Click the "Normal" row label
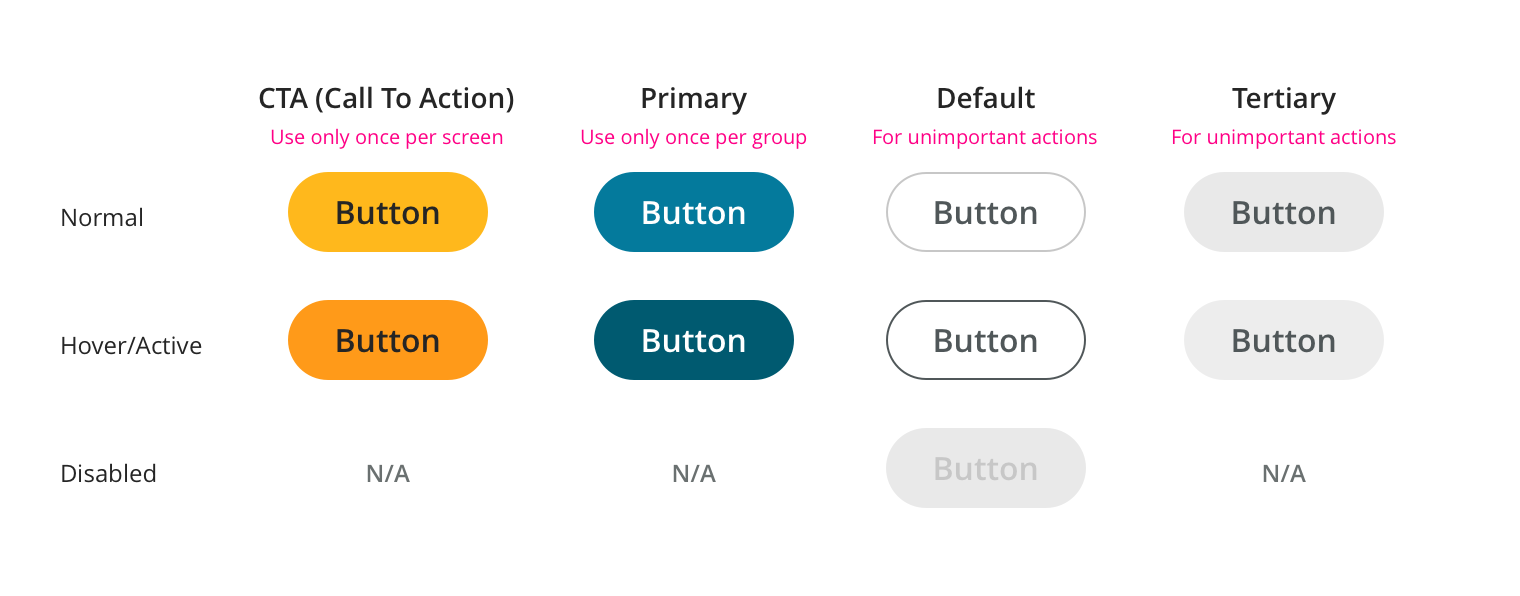Image resolution: width=1520 pixels, height=596 pixels. (102, 217)
